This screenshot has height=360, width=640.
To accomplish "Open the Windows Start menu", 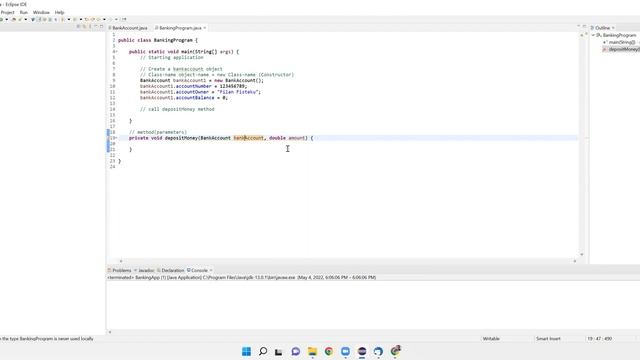I will tap(247, 351).
